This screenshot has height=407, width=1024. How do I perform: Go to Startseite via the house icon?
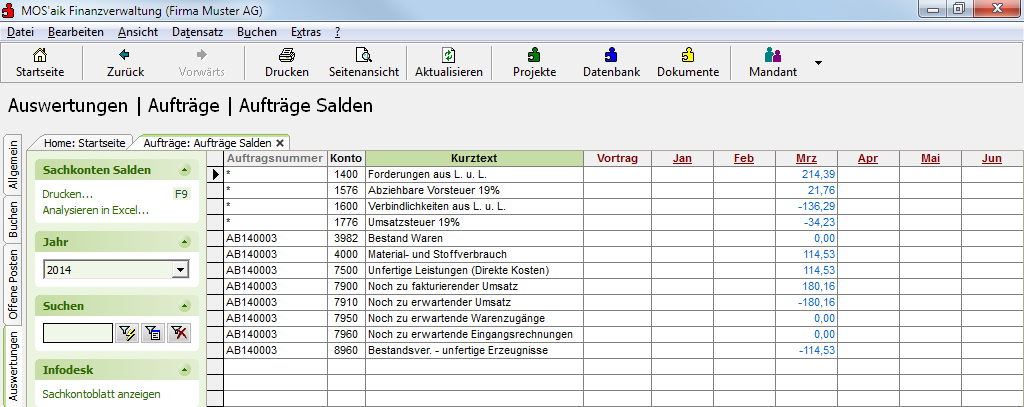pos(40,56)
